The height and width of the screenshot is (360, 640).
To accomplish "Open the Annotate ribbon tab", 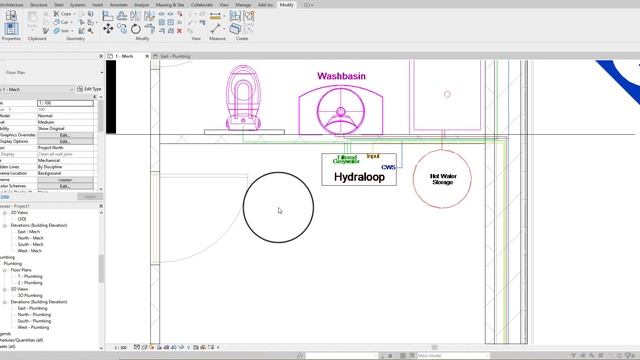I will pos(118,5).
